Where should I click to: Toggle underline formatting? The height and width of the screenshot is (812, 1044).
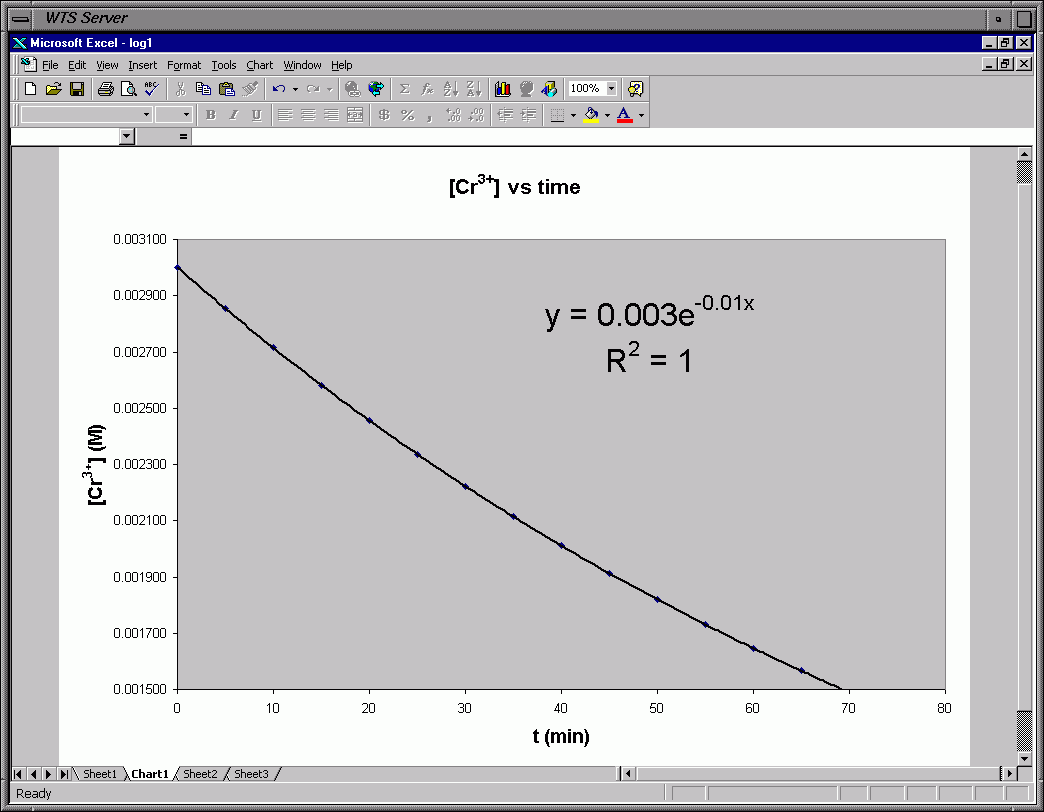256,115
